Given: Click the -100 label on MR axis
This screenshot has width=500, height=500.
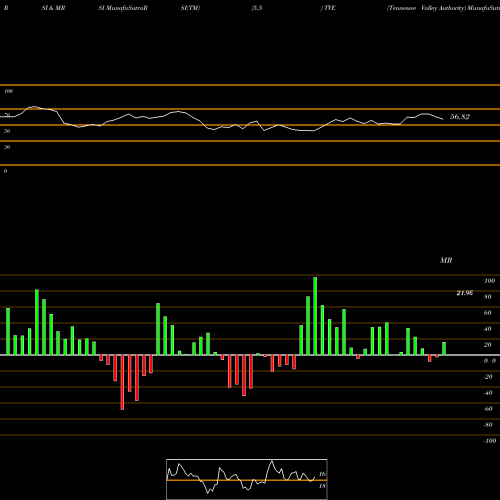Looking at the screenshot, I should tap(490, 441).
